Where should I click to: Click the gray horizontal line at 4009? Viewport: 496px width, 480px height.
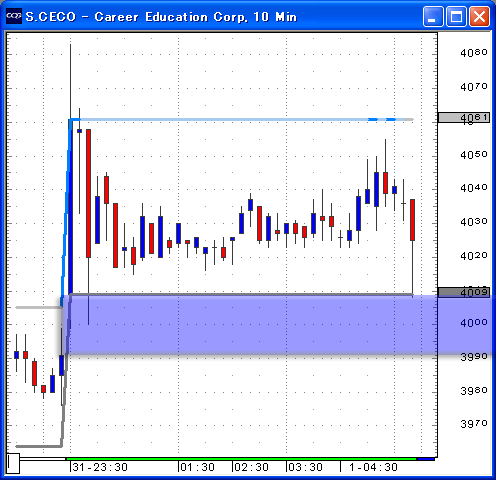coord(242,294)
